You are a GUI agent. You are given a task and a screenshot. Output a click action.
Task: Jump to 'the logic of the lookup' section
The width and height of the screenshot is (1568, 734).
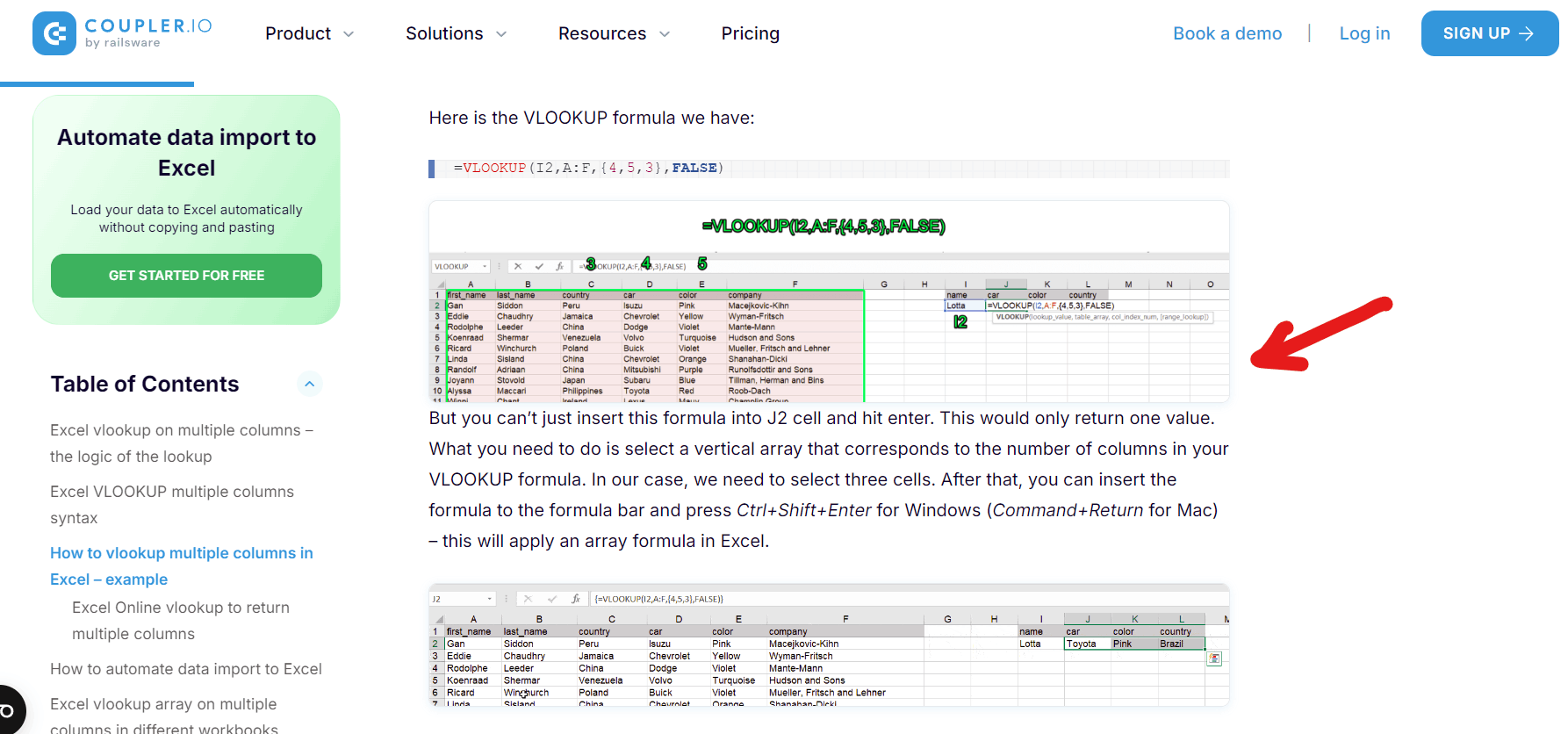182,443
